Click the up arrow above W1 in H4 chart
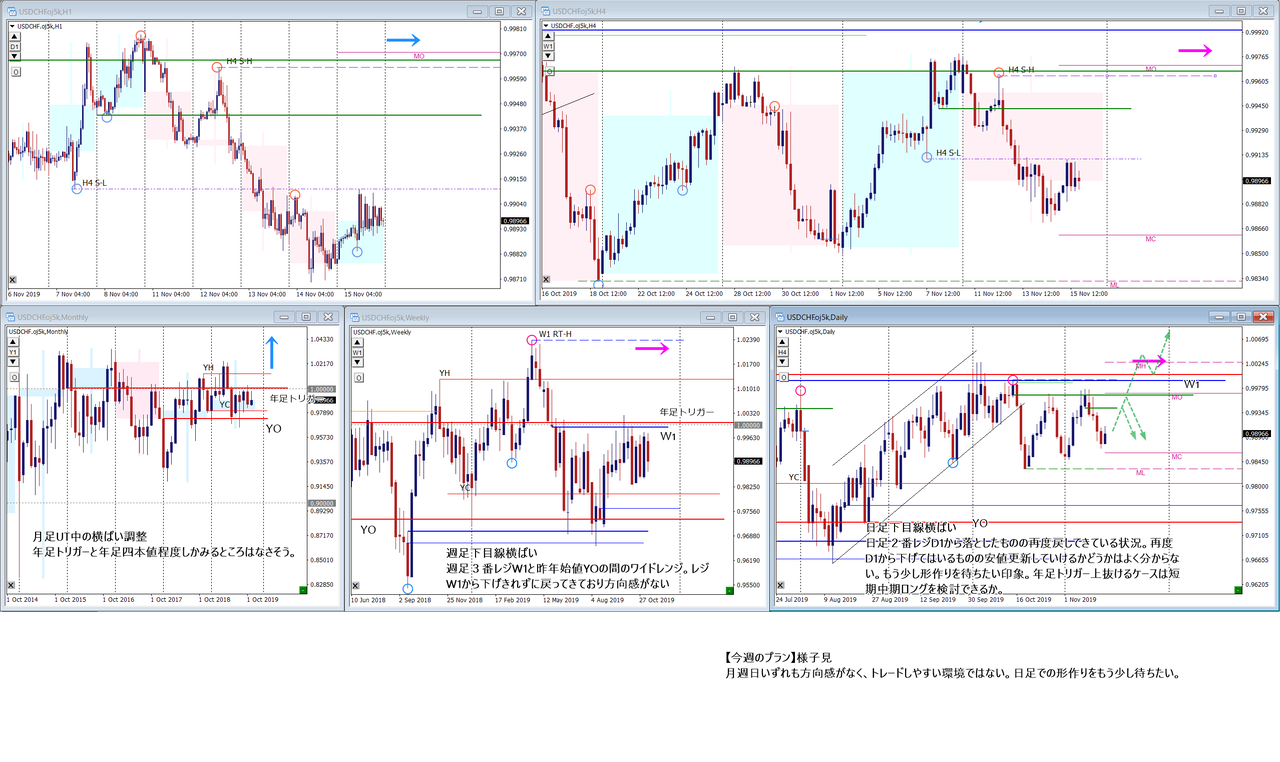 (548, 36)
